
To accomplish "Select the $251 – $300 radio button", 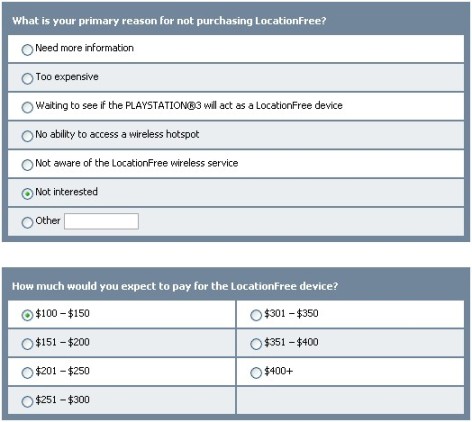I will coord(27,401).
